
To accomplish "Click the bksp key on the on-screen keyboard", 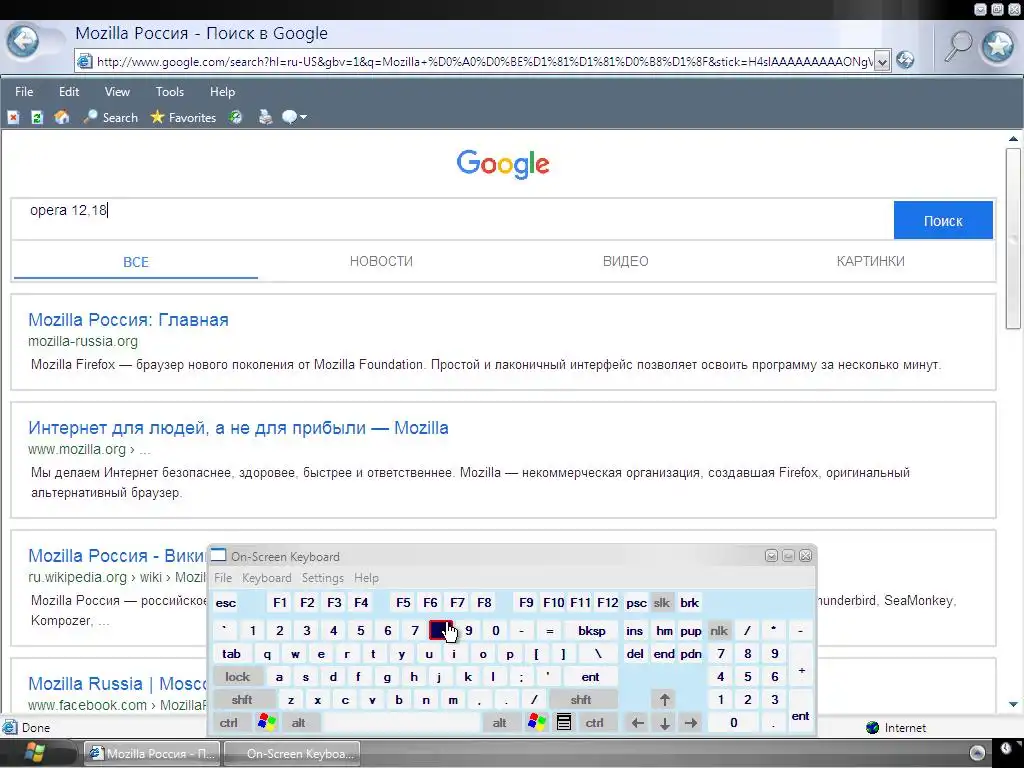I will (592, 631).
